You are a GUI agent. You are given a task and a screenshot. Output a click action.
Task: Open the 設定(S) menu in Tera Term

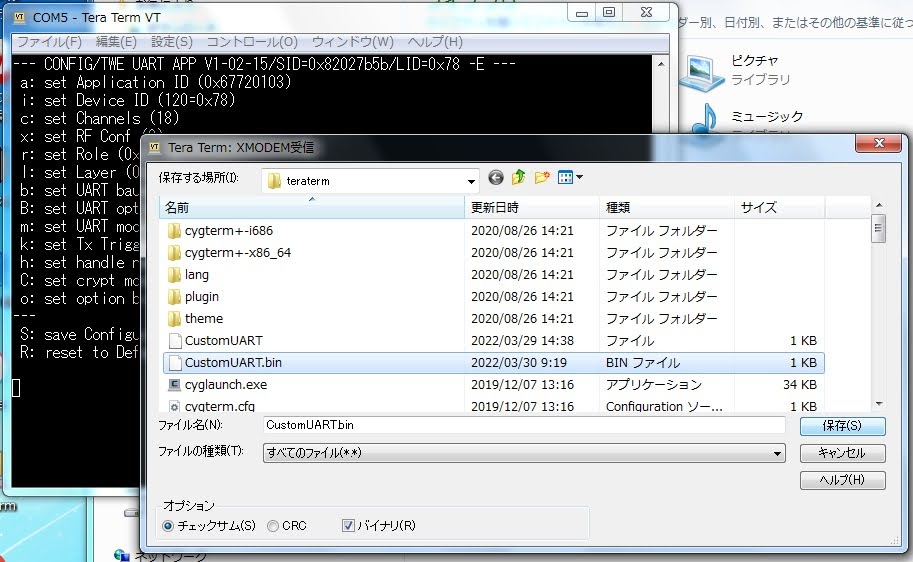(172, 42)
